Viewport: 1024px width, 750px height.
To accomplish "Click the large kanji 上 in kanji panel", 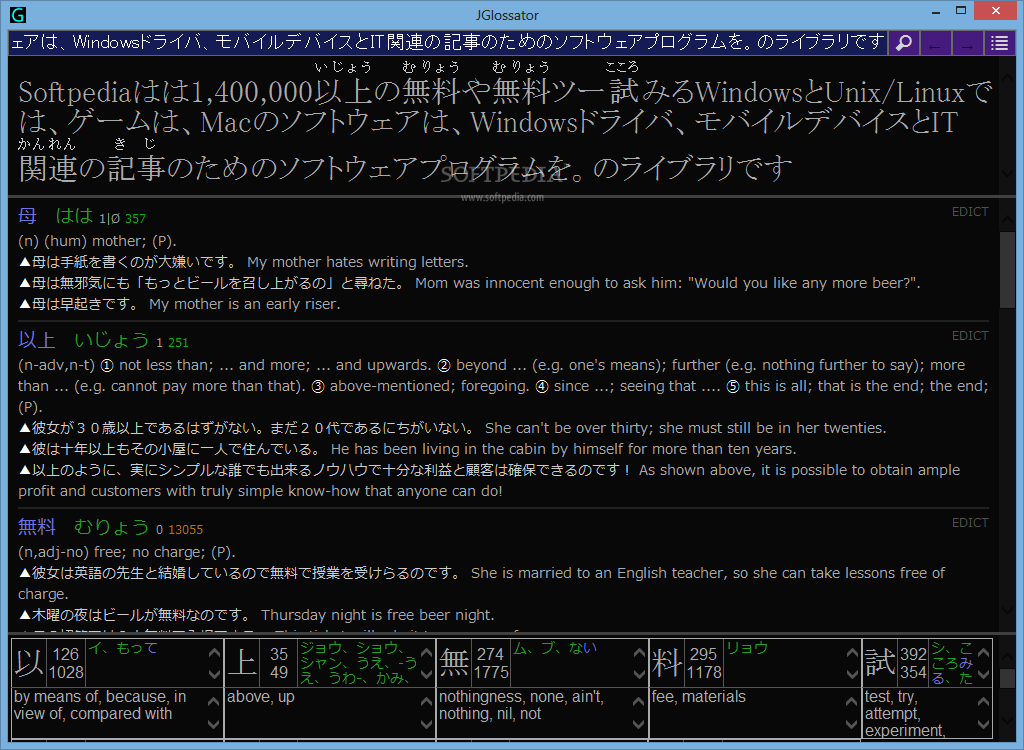I will [242, 663].
